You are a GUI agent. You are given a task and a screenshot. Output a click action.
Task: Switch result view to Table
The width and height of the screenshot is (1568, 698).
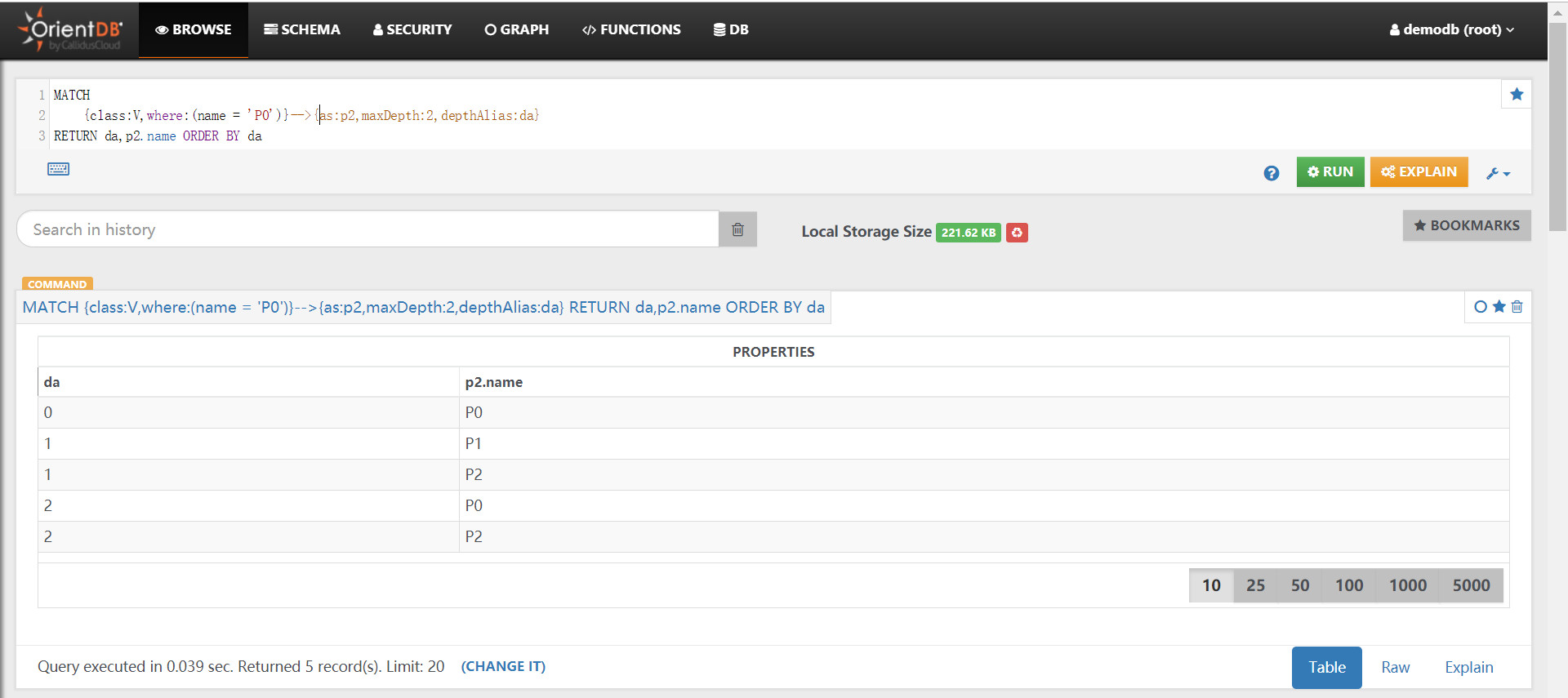(1327, 667)
